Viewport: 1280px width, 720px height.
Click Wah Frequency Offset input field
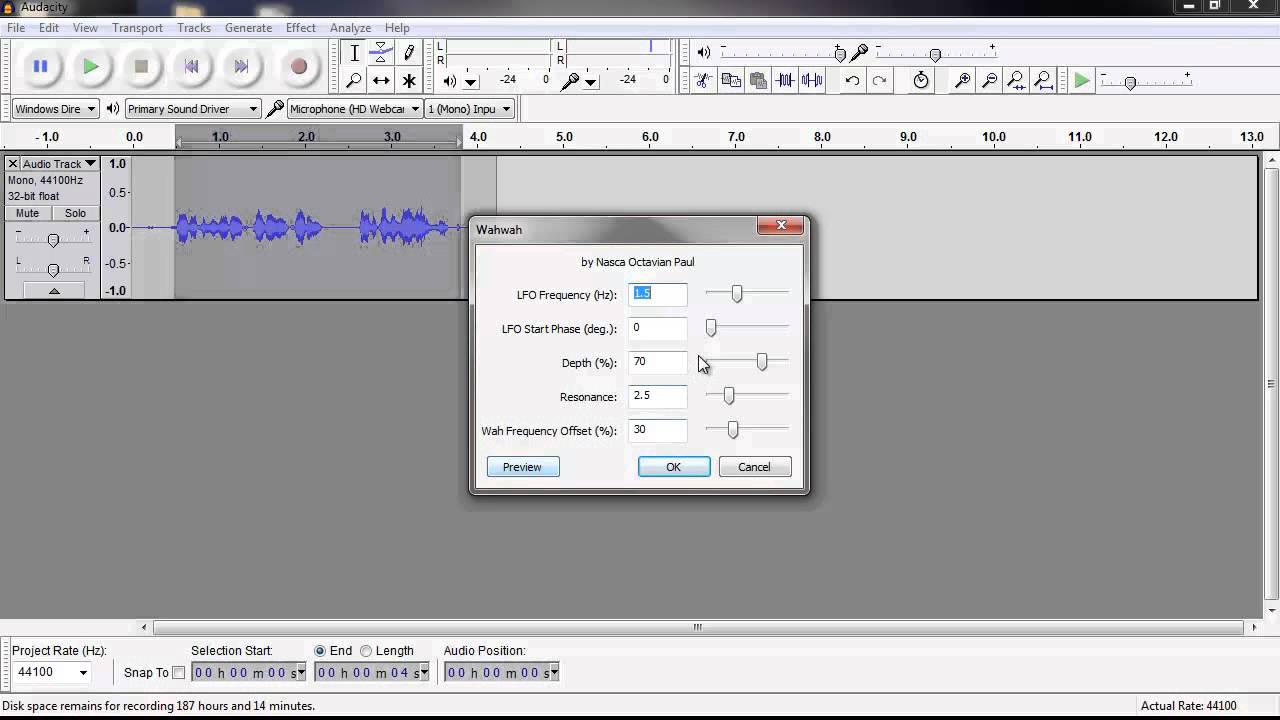coord(658,430)
